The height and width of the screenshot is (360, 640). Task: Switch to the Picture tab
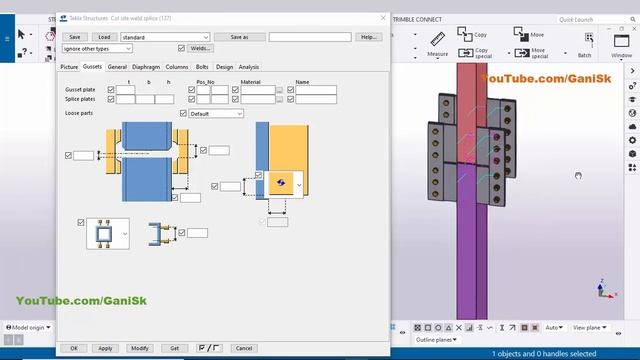click(x=69, y=67)
